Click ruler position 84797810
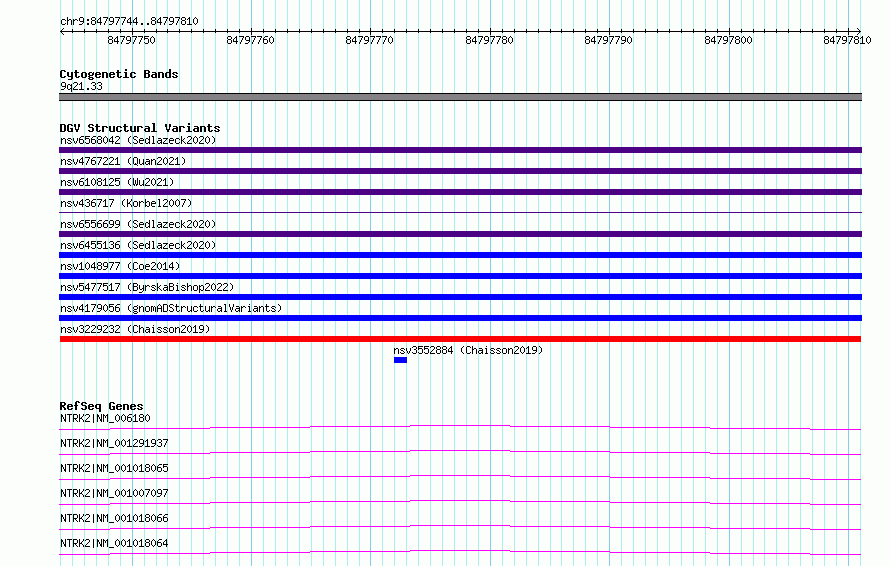 (x=847, y=40)
